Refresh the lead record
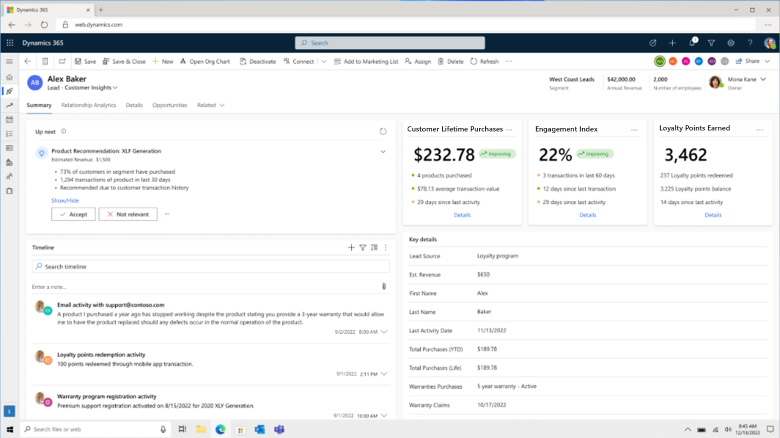 (484, 61)
